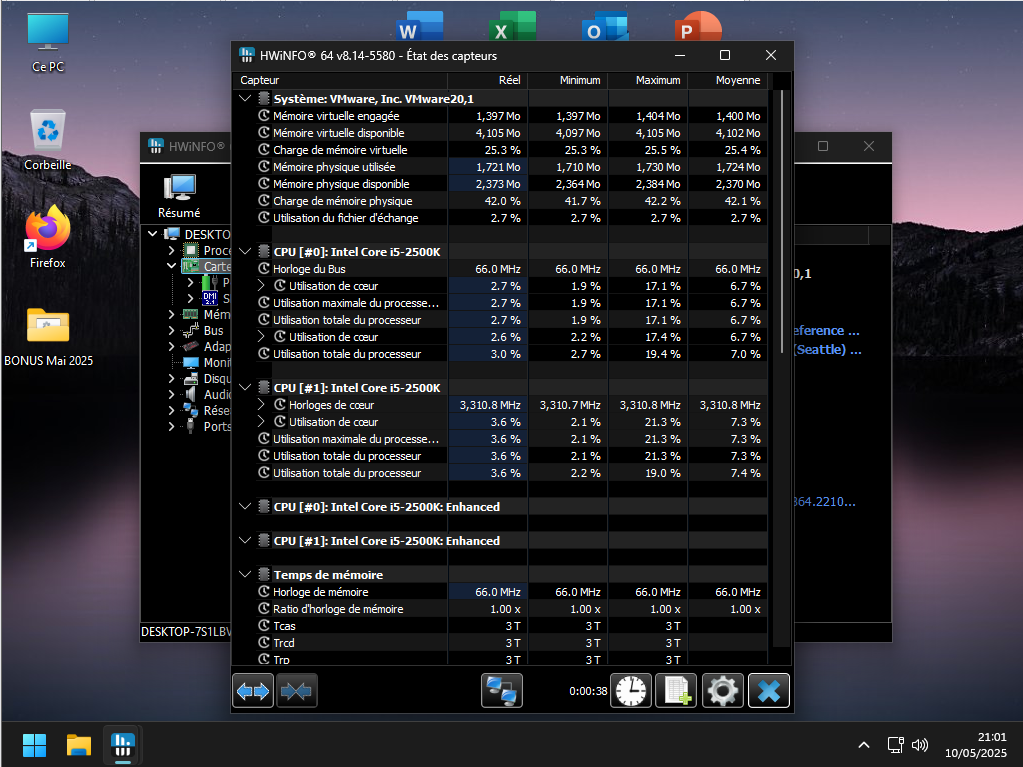
Task: Open File Explorer from the taskbar
Action: coord(79,745)
